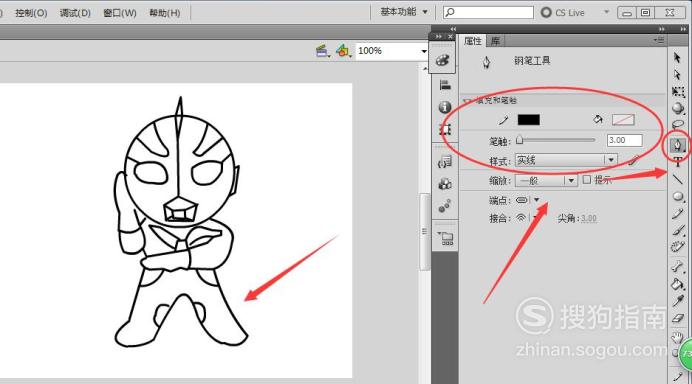
Task: Open the 窗口(W) menu
Action: (120, 13)
